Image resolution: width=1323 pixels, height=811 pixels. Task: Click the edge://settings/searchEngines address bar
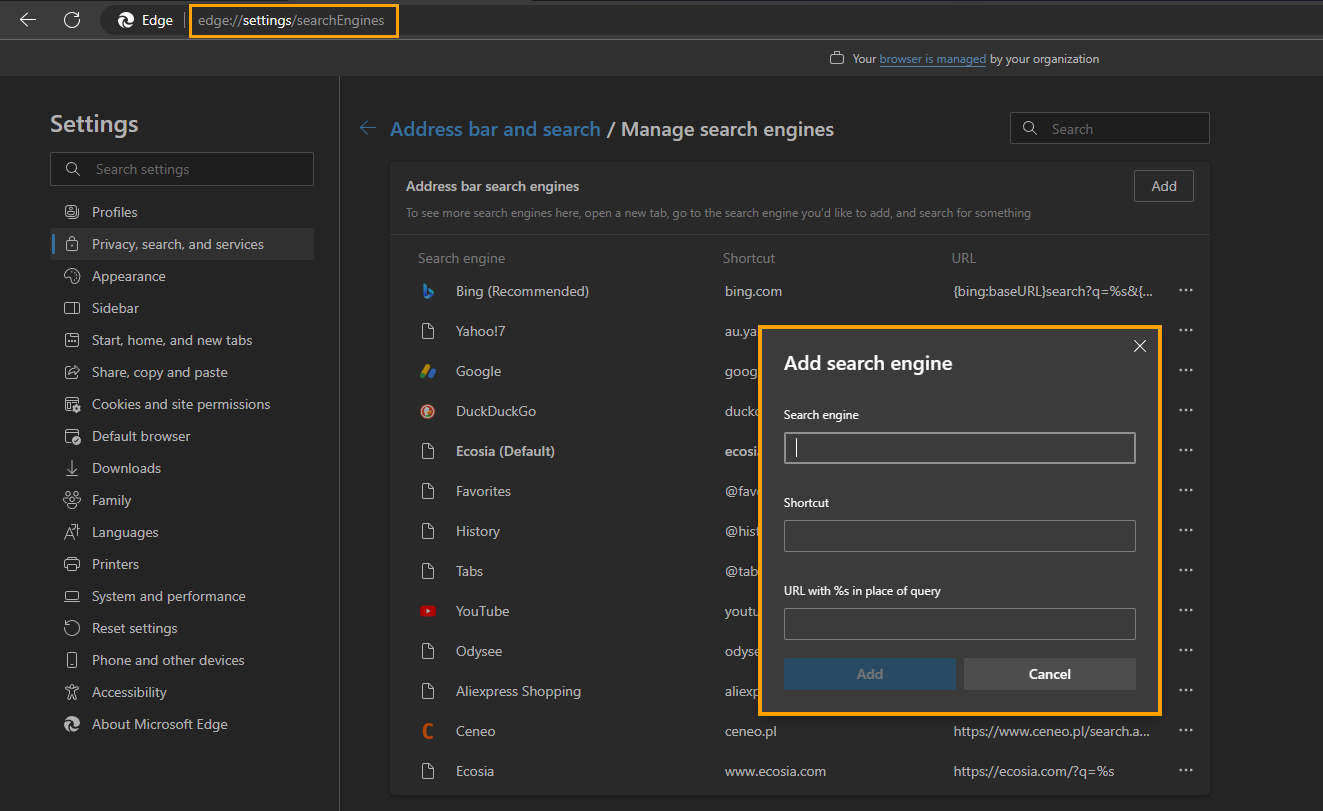pos(291,20)
